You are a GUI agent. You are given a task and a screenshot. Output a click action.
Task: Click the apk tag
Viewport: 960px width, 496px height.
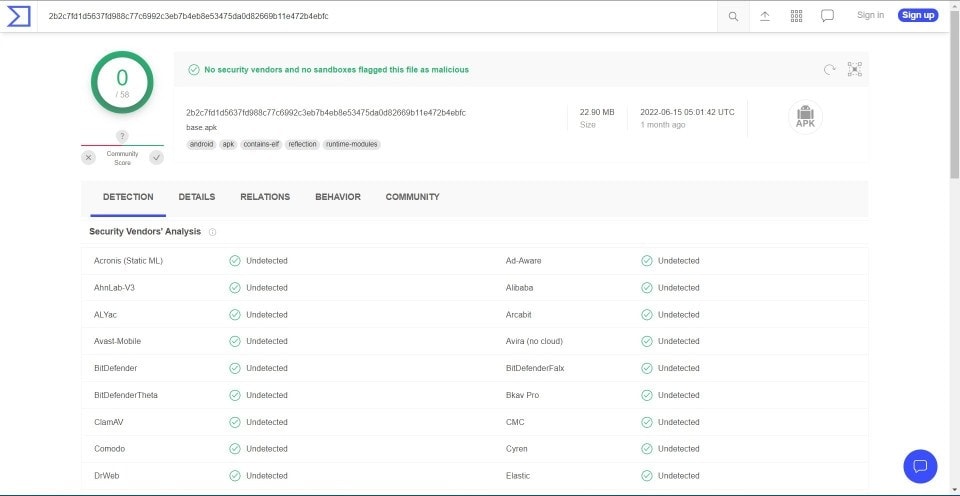coord(228,145)
